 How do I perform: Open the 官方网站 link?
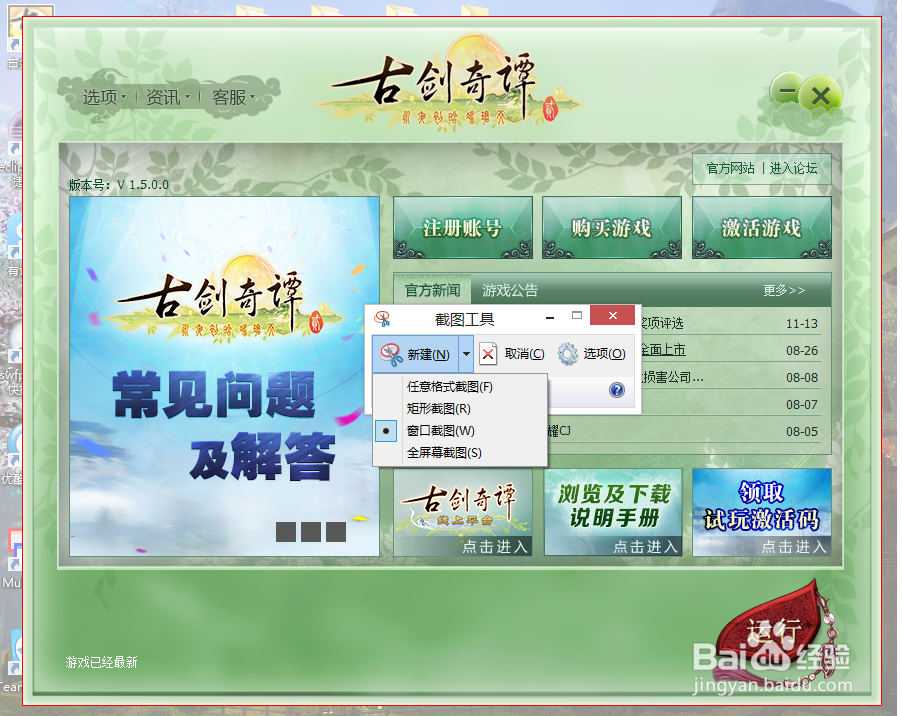coord(730,168)
